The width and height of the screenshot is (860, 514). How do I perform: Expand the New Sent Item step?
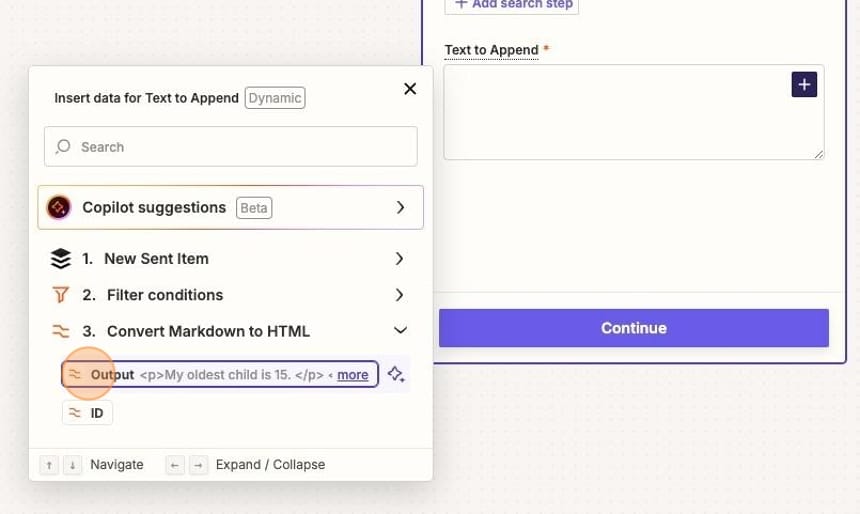(399, 258)
